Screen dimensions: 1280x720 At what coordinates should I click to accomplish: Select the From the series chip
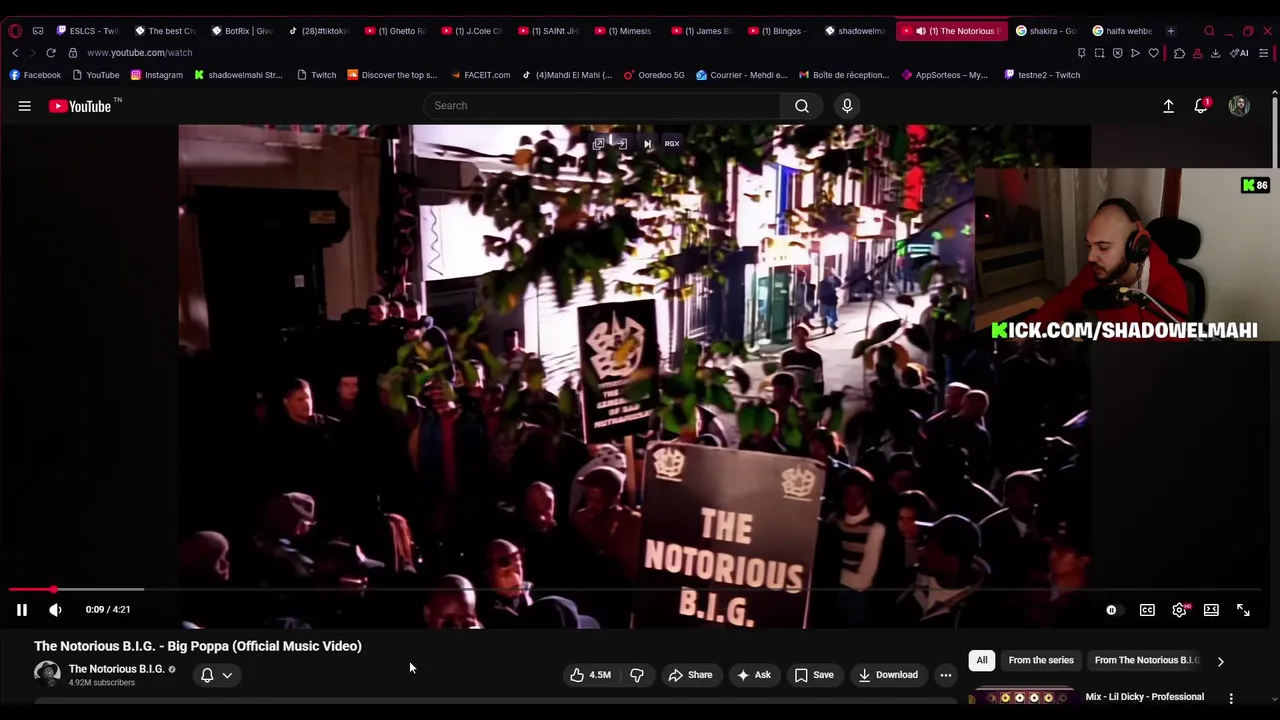[x=1041, y=660]
